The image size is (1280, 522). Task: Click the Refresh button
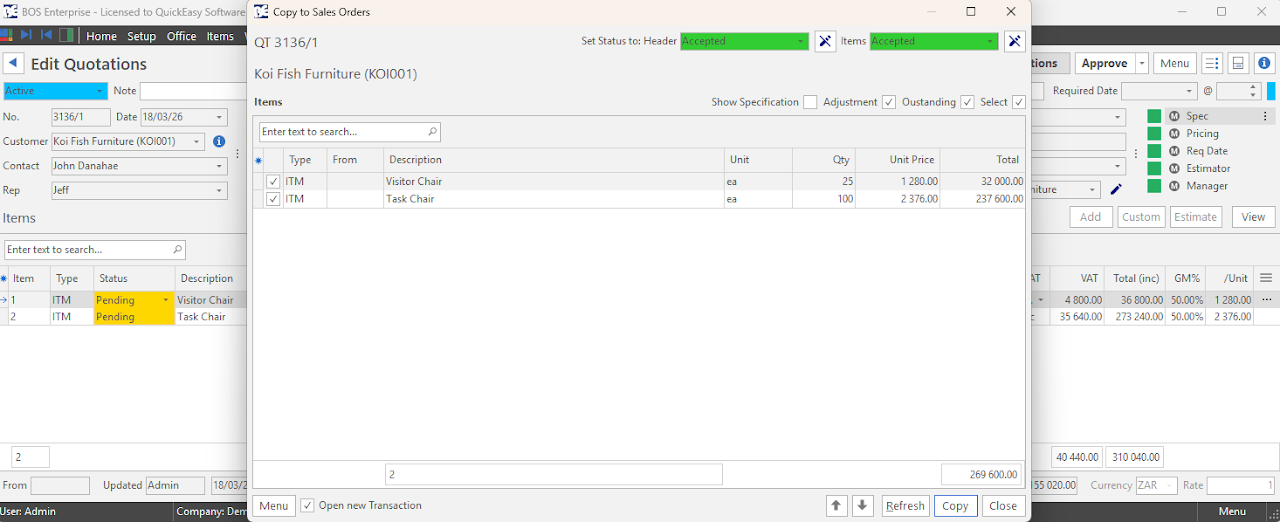click(905, 506)
